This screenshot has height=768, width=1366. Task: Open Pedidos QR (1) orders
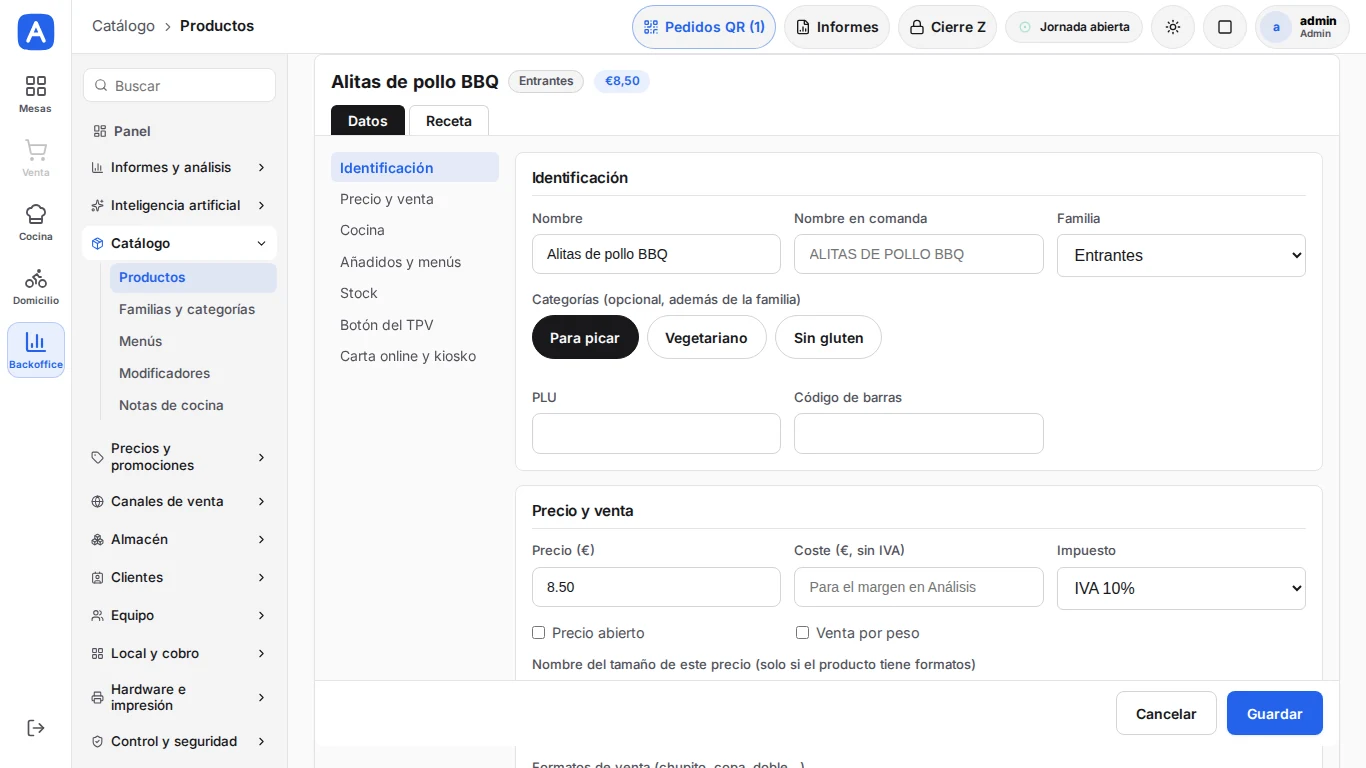click(x=704, y=27)
